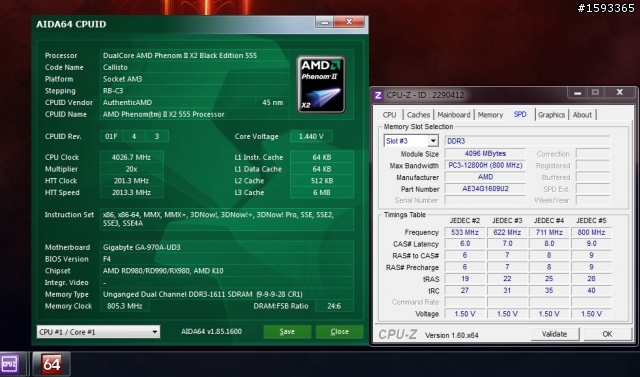The width and height of the screenshot is (640, 377).
Task: Click the JEDEC #3 frequency 622 MHz
Action: click(x=507, y=232)
